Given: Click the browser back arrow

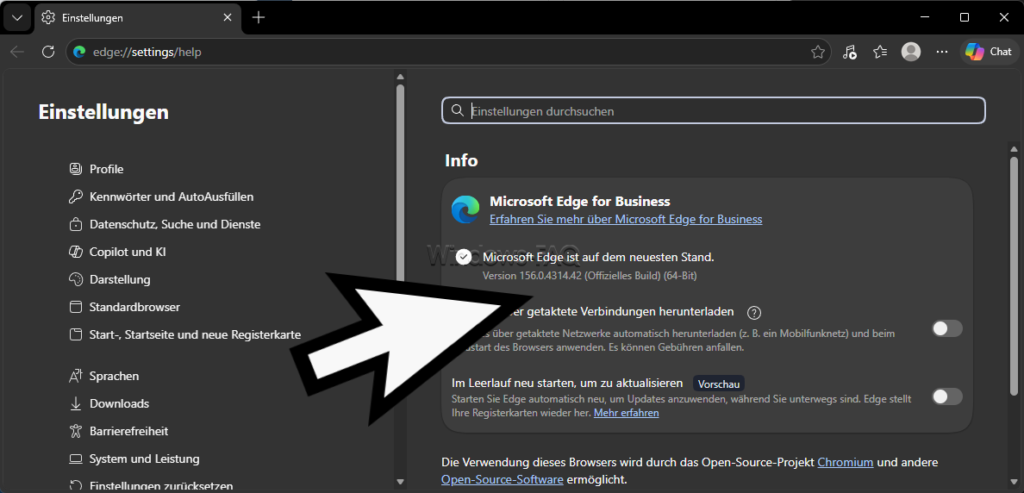Looking at the screenshot, I should pyautogui.click(x=18, y=52).
